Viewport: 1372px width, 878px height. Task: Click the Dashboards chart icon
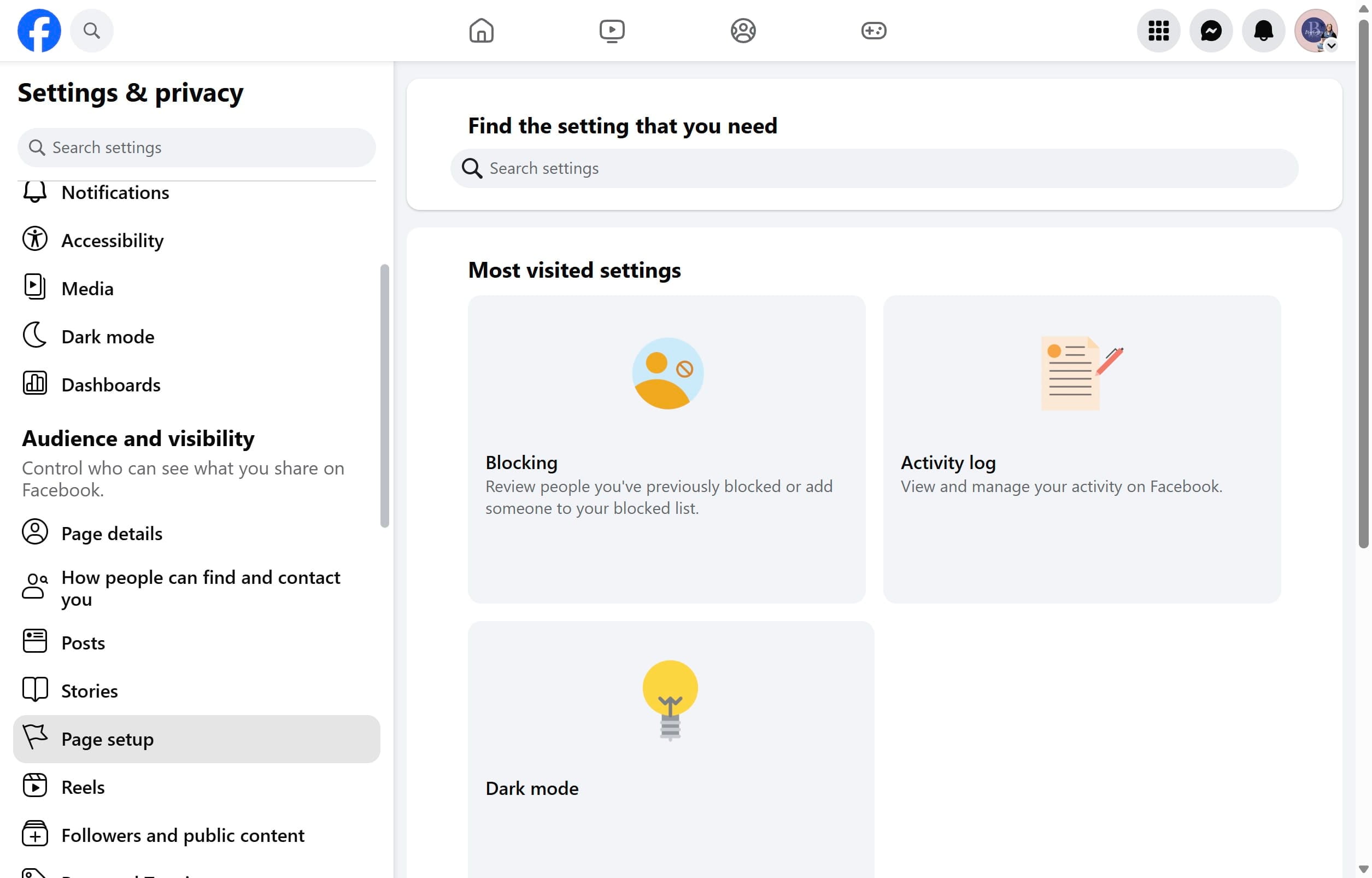35,383
